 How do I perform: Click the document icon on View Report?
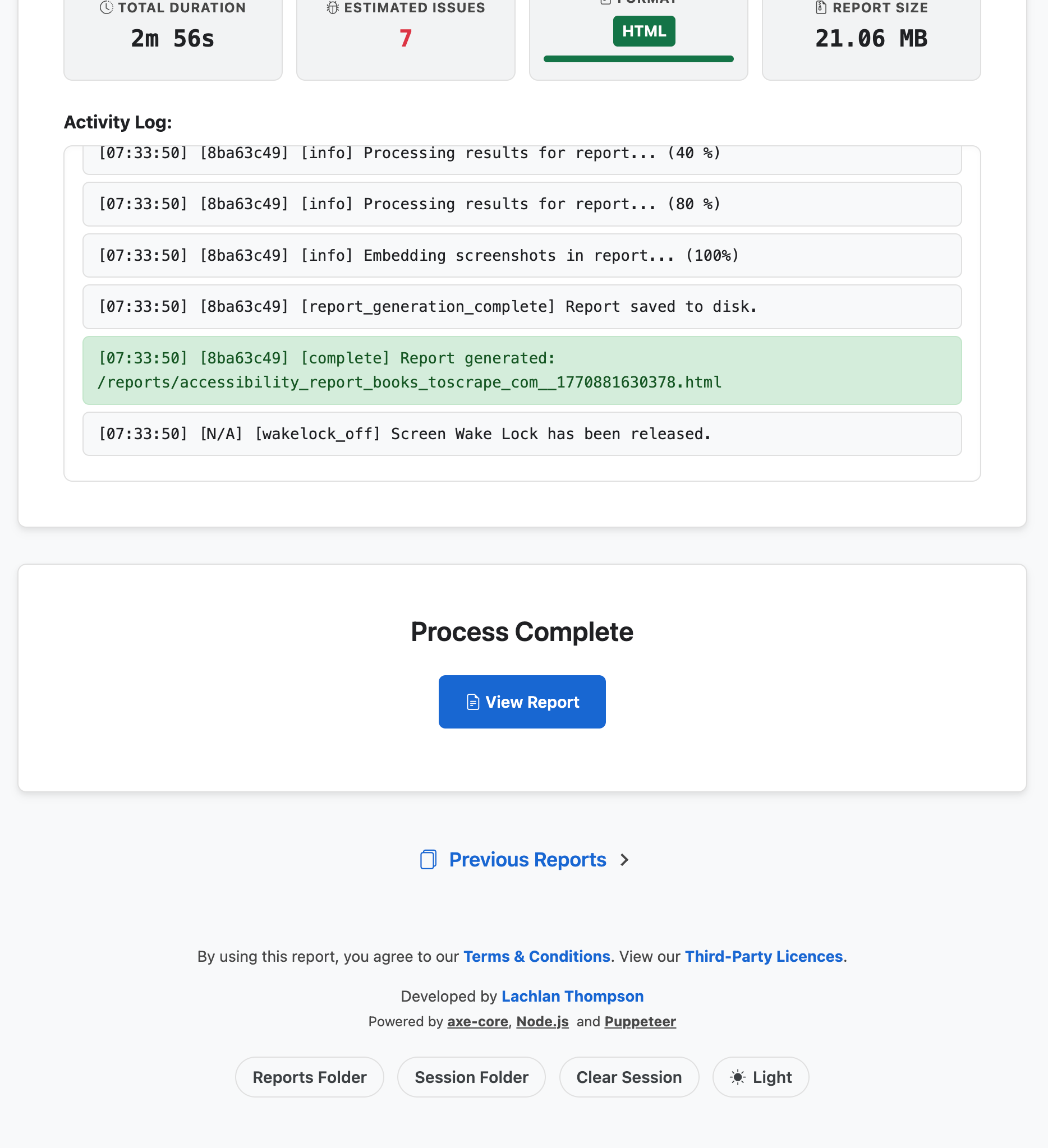[x=473, y=702]
